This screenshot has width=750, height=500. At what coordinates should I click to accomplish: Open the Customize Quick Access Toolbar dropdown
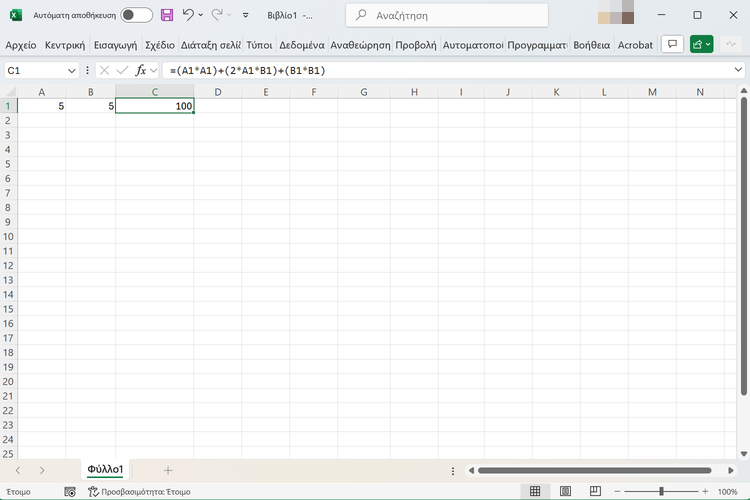tap(245, 15)
